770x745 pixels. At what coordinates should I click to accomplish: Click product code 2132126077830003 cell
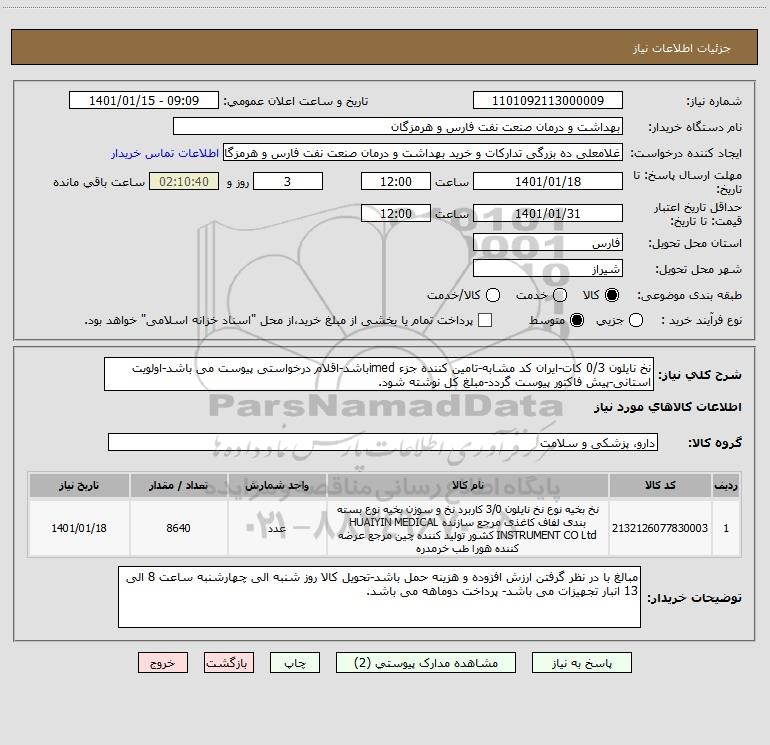click(660, 528)
